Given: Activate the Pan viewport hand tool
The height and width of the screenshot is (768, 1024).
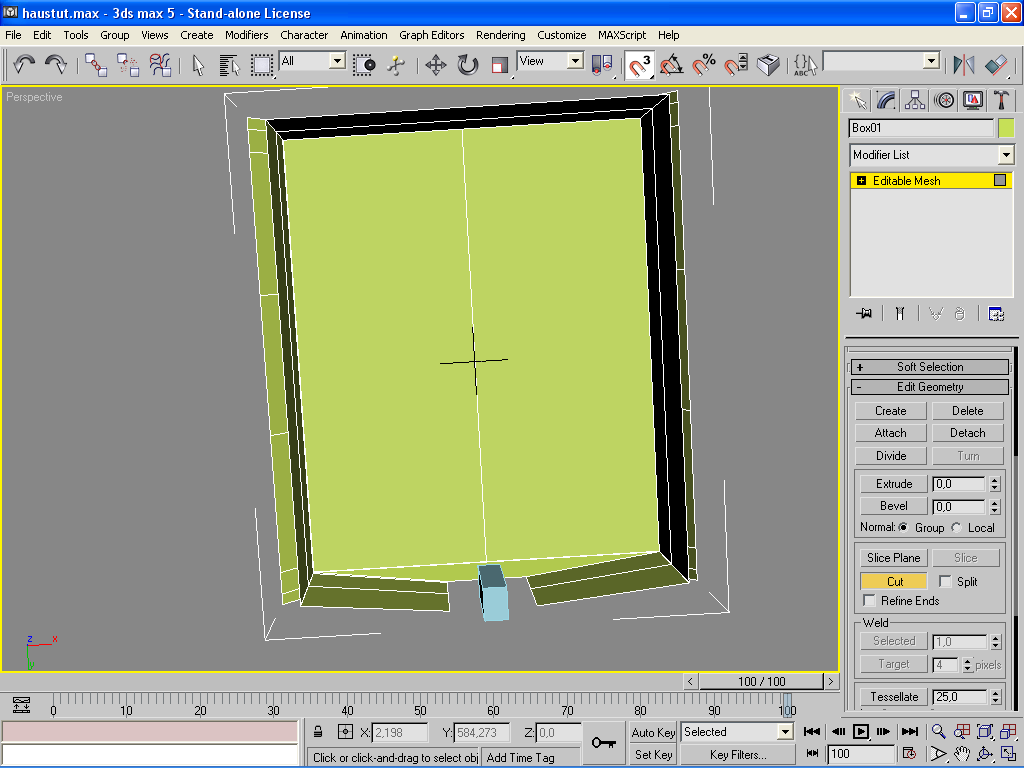Looking at the screenshot, I should [962, 753].
